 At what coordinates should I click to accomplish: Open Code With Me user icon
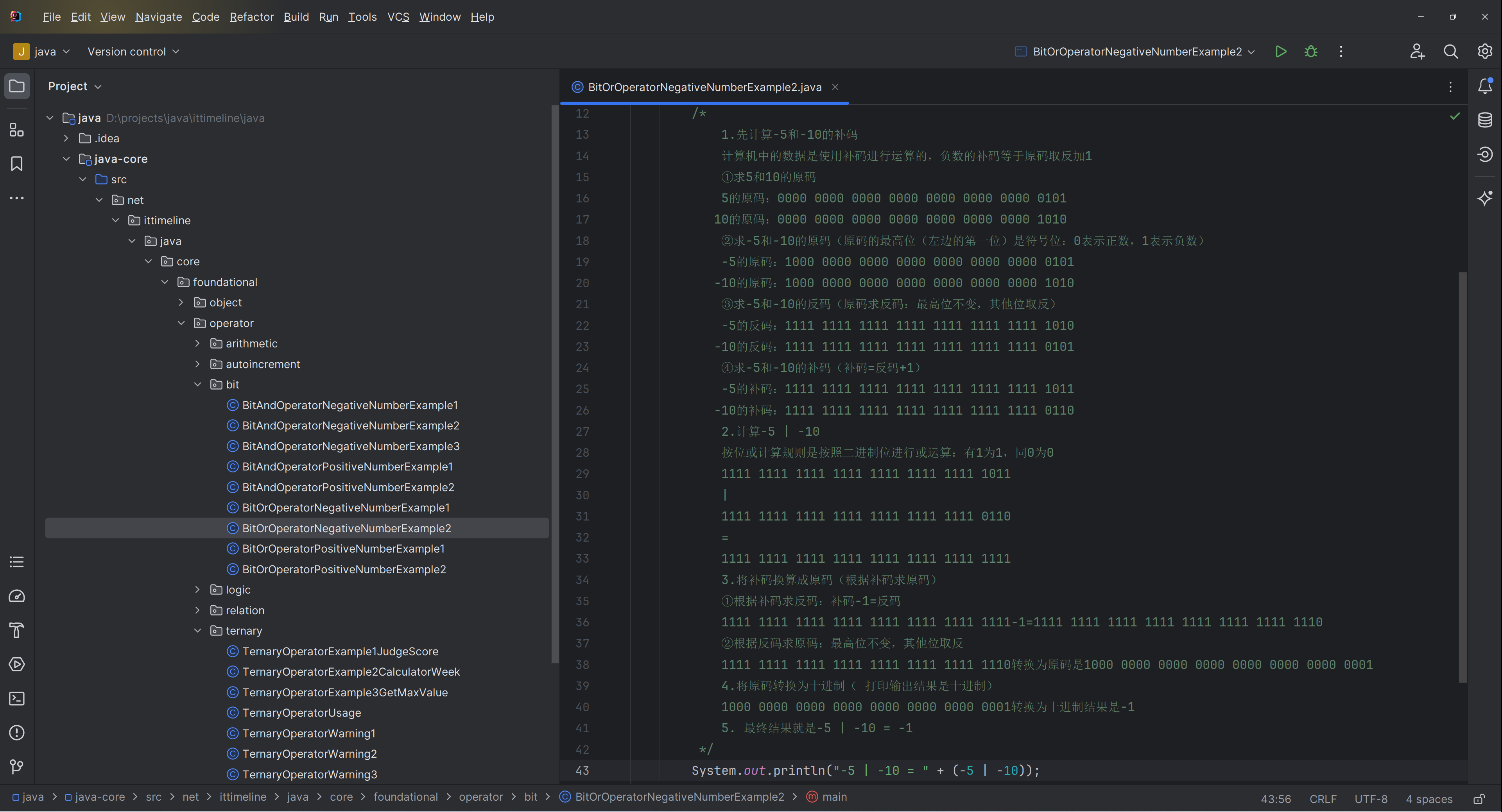click(x=1417, y=51)
